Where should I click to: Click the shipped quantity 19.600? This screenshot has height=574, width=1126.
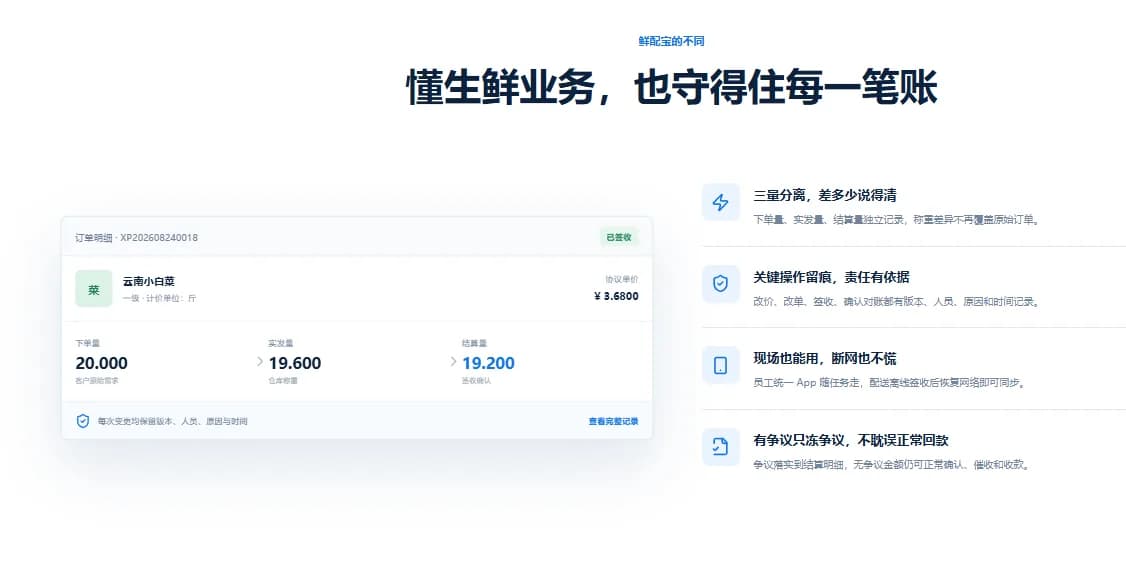(x=294, y=363)
